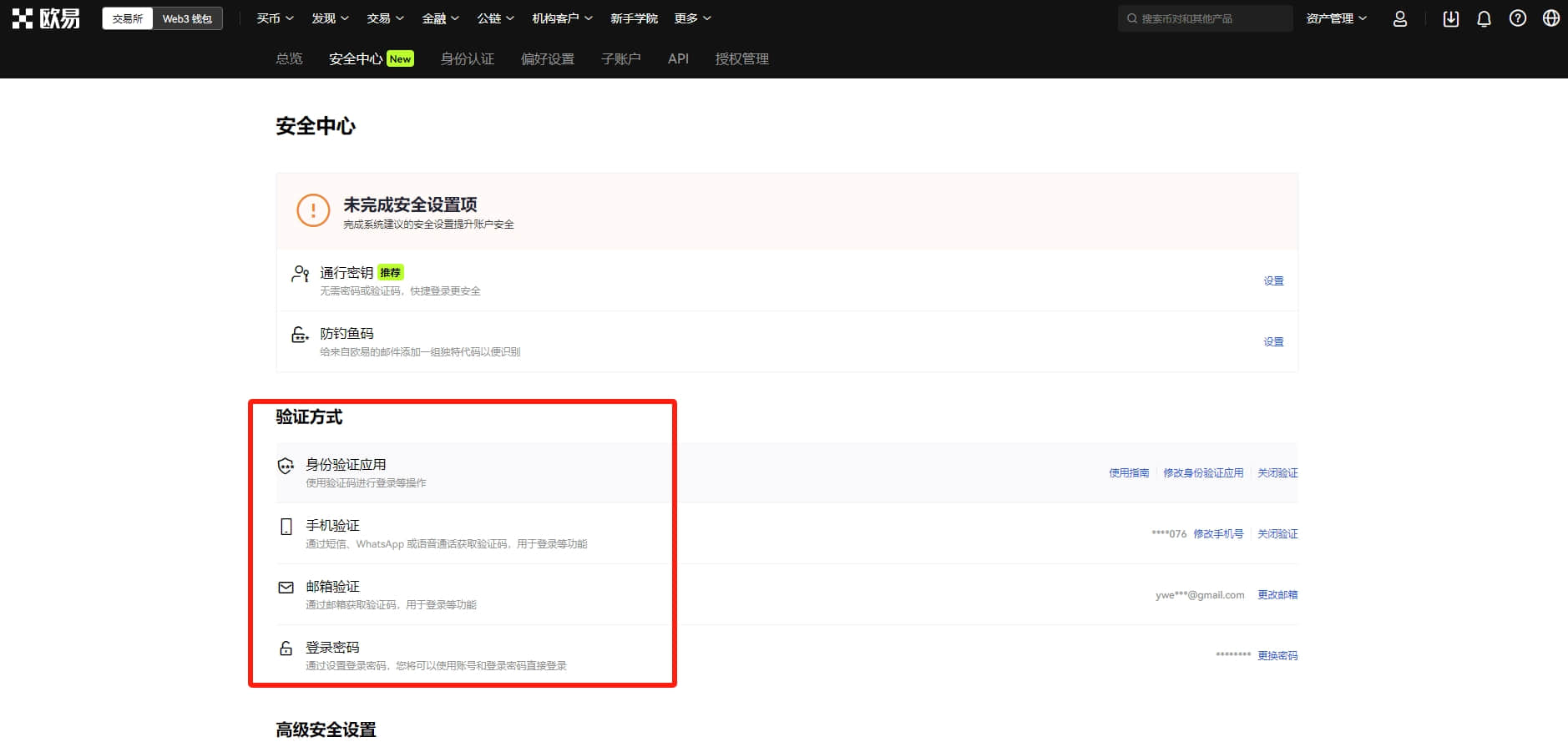Expand the 金融 dropdown menu
The width and height of the screenshot is (1568, 742).
(x=440, y=18)
